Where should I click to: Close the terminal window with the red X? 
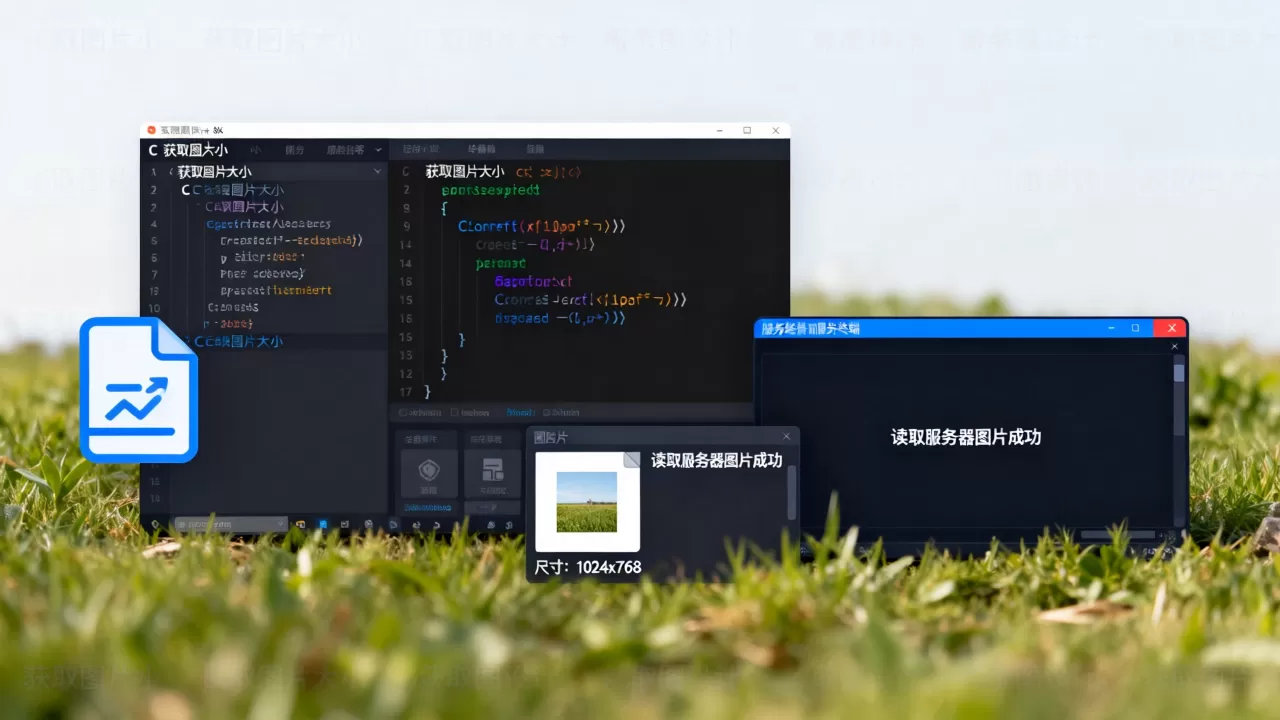click(x=1170, y=328)
